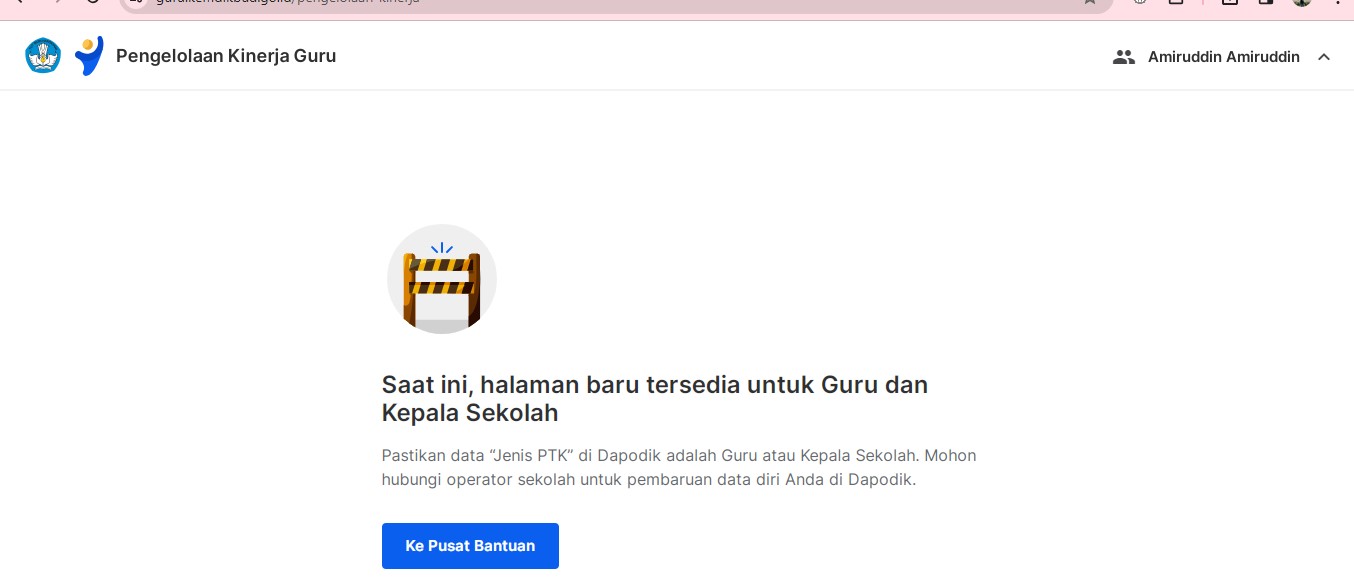Collapse the Amiruddin account menu chevron
Screen dimensions: 1354x586
pos(1324,57)
